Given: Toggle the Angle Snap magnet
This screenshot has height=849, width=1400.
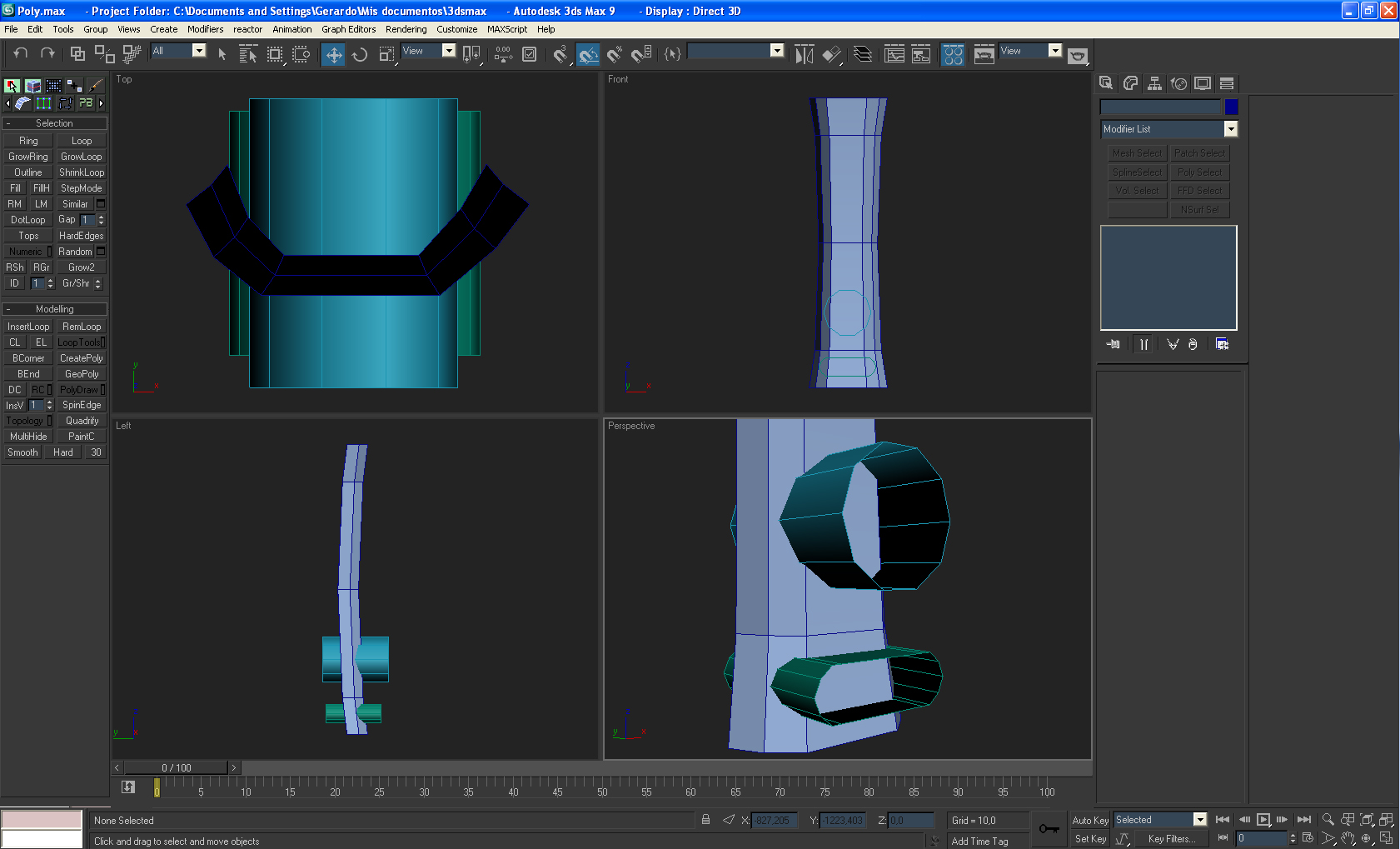Looking at the screenshot, I should tap(588, 55).
